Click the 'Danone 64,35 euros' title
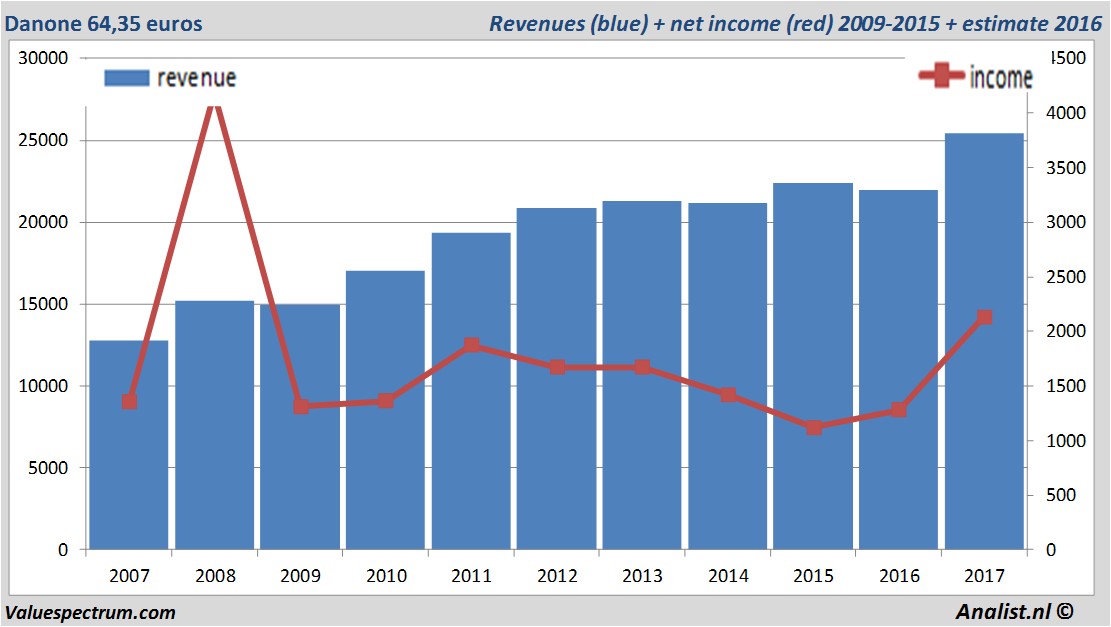 click(103, 23)
